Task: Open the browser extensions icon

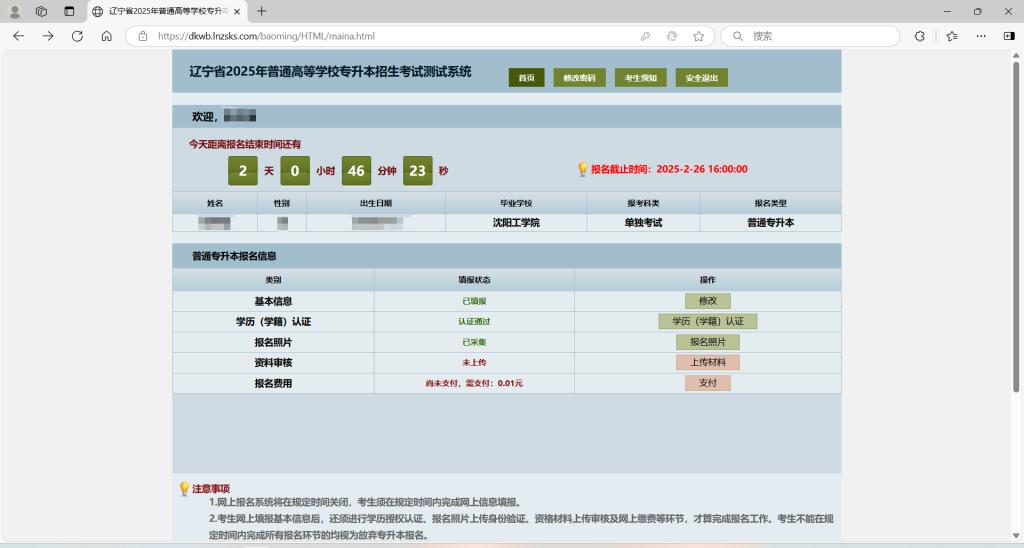Action: pyautogui.click(x=920, y=36)
